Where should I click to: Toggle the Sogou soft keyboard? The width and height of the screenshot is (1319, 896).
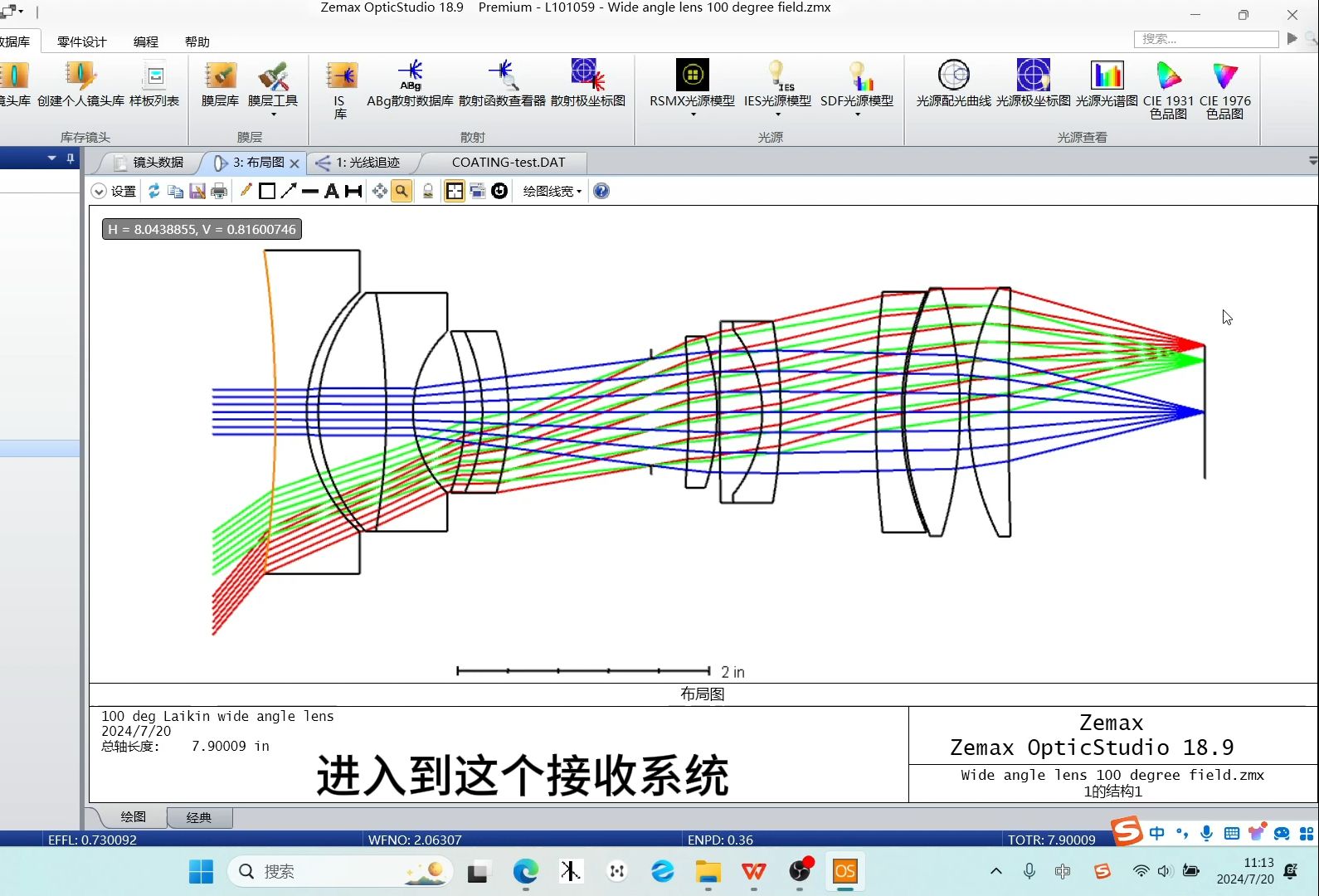(1232, 833)
